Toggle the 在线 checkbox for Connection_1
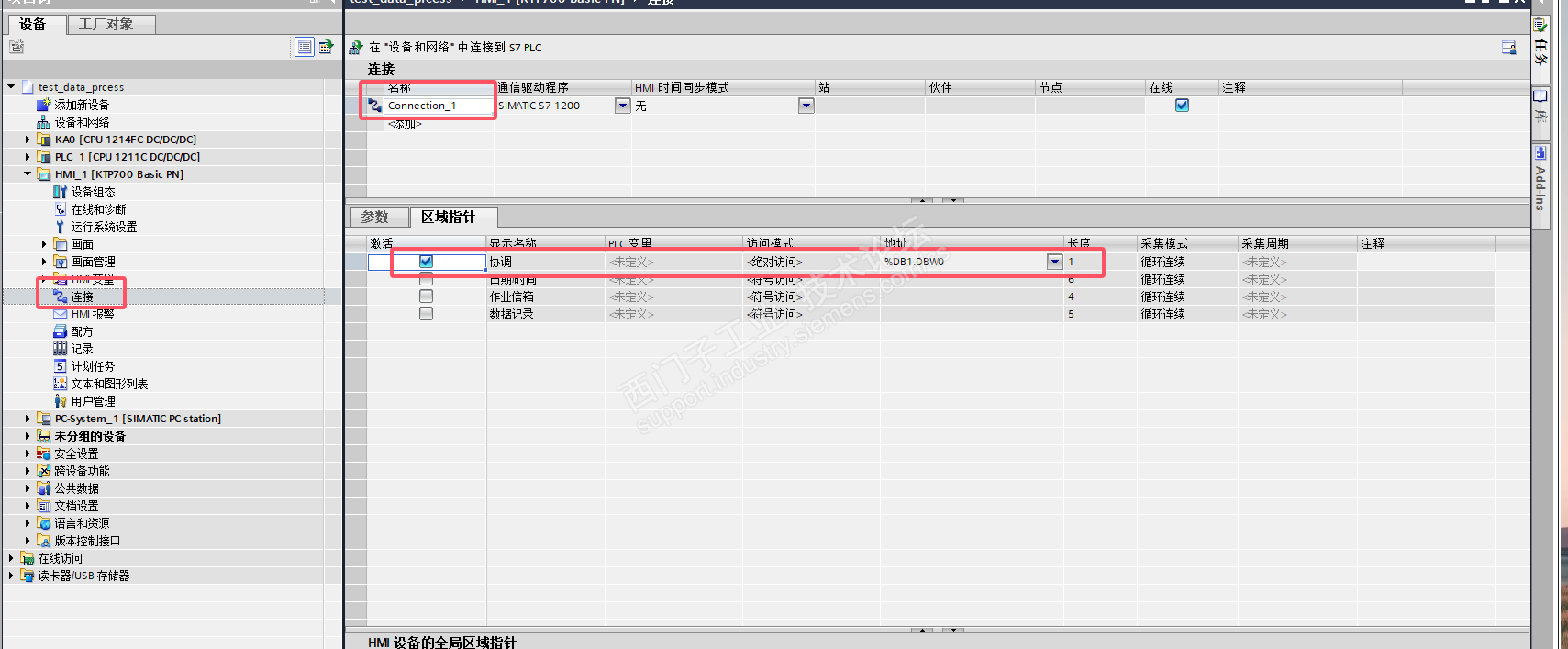1568x649 pixels. click(1182, 106)
